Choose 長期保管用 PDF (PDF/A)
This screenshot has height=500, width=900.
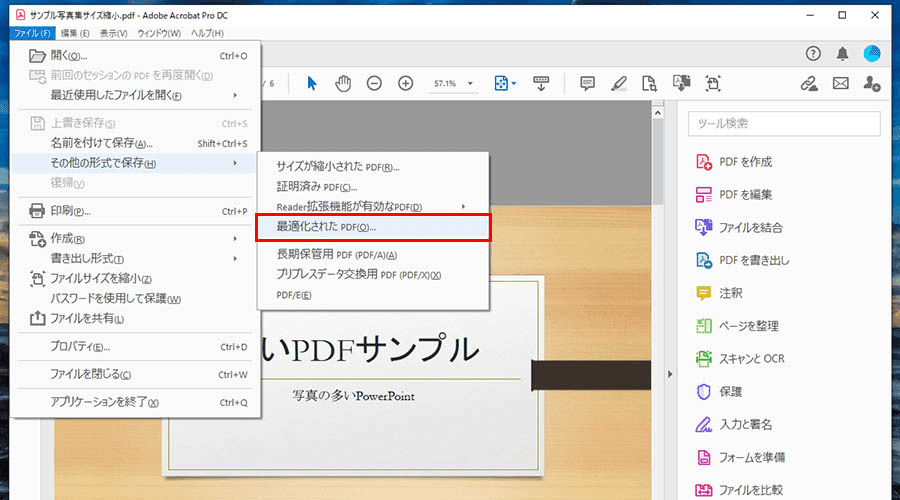[373, 254]
